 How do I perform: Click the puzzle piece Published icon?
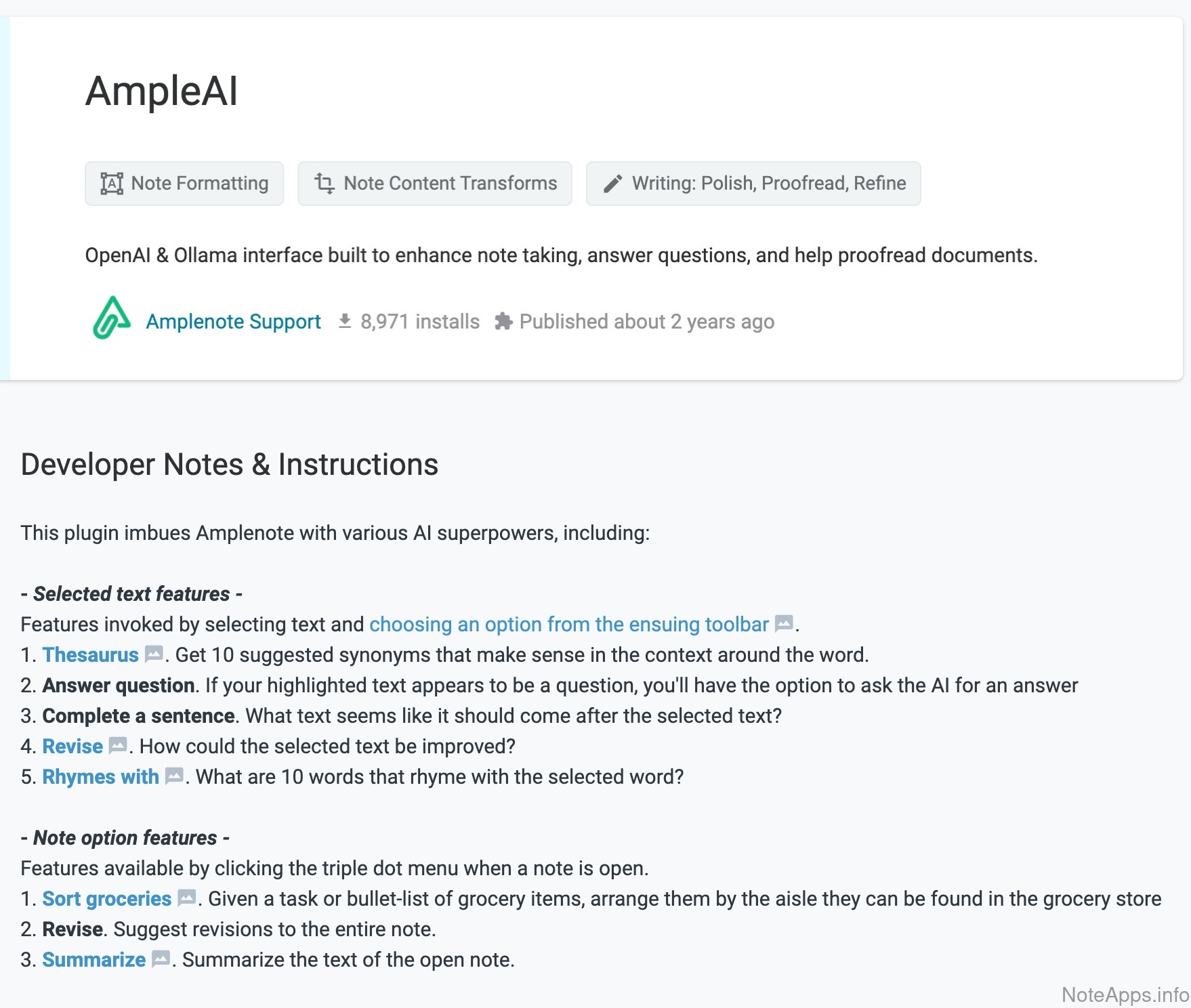click(x=503, y=321)
